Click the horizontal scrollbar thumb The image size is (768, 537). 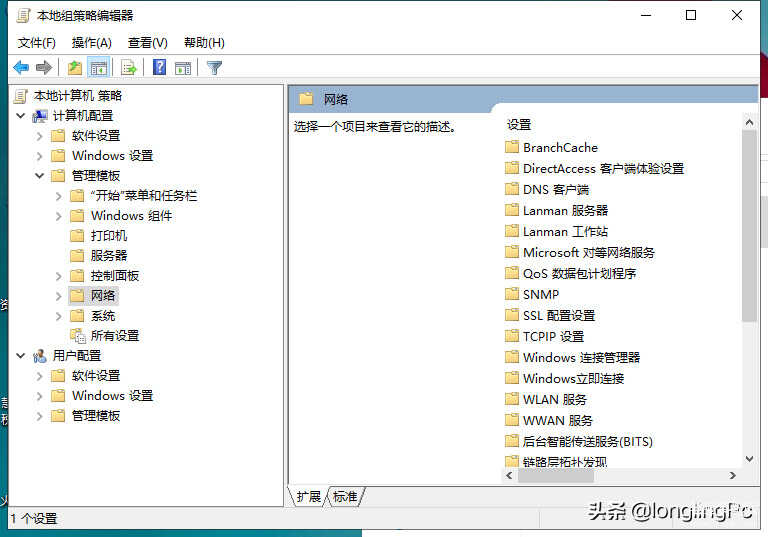coord(556,475)
